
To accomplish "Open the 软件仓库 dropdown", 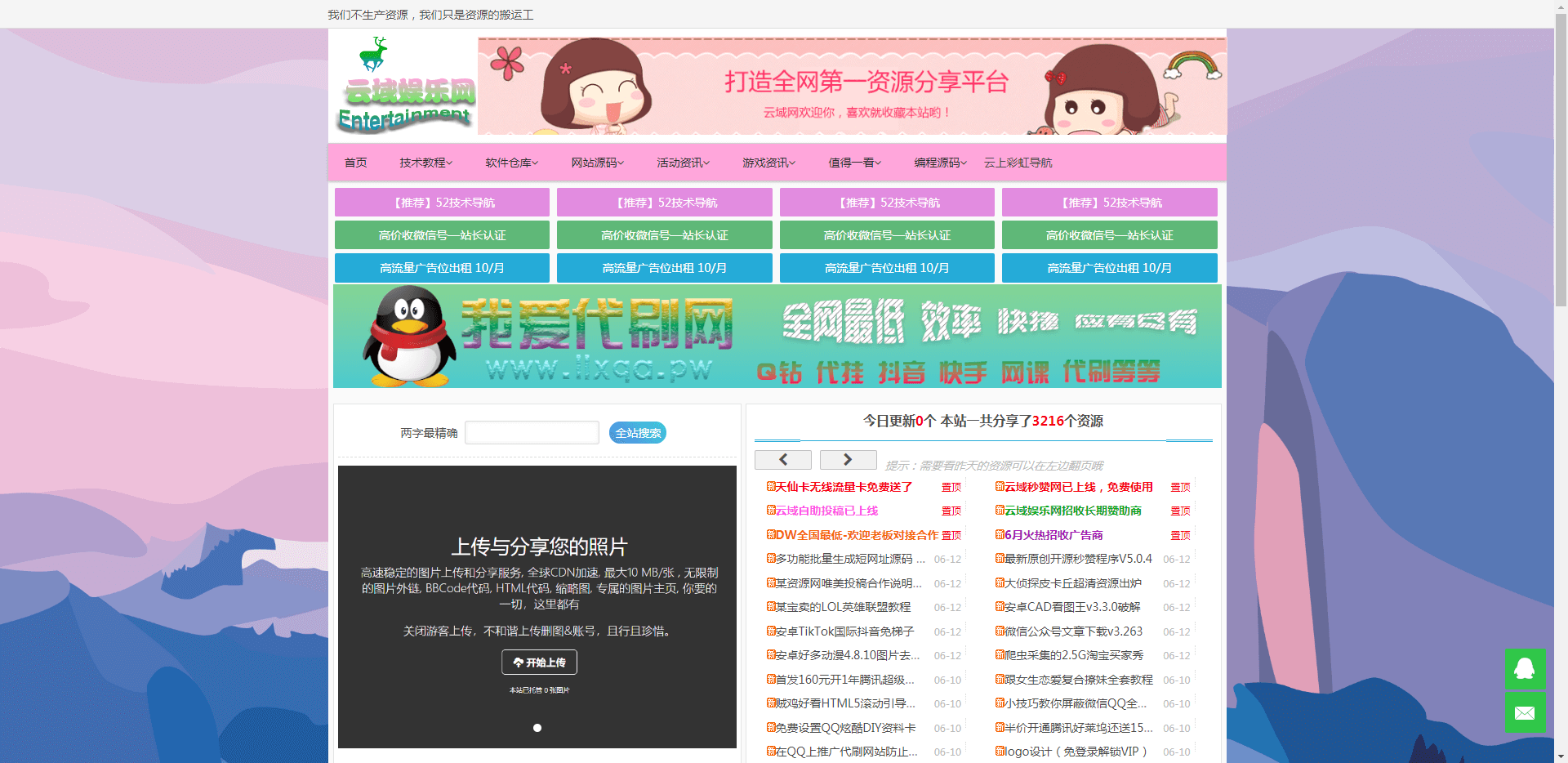I will pyautogui.click(x=510, y=162).
